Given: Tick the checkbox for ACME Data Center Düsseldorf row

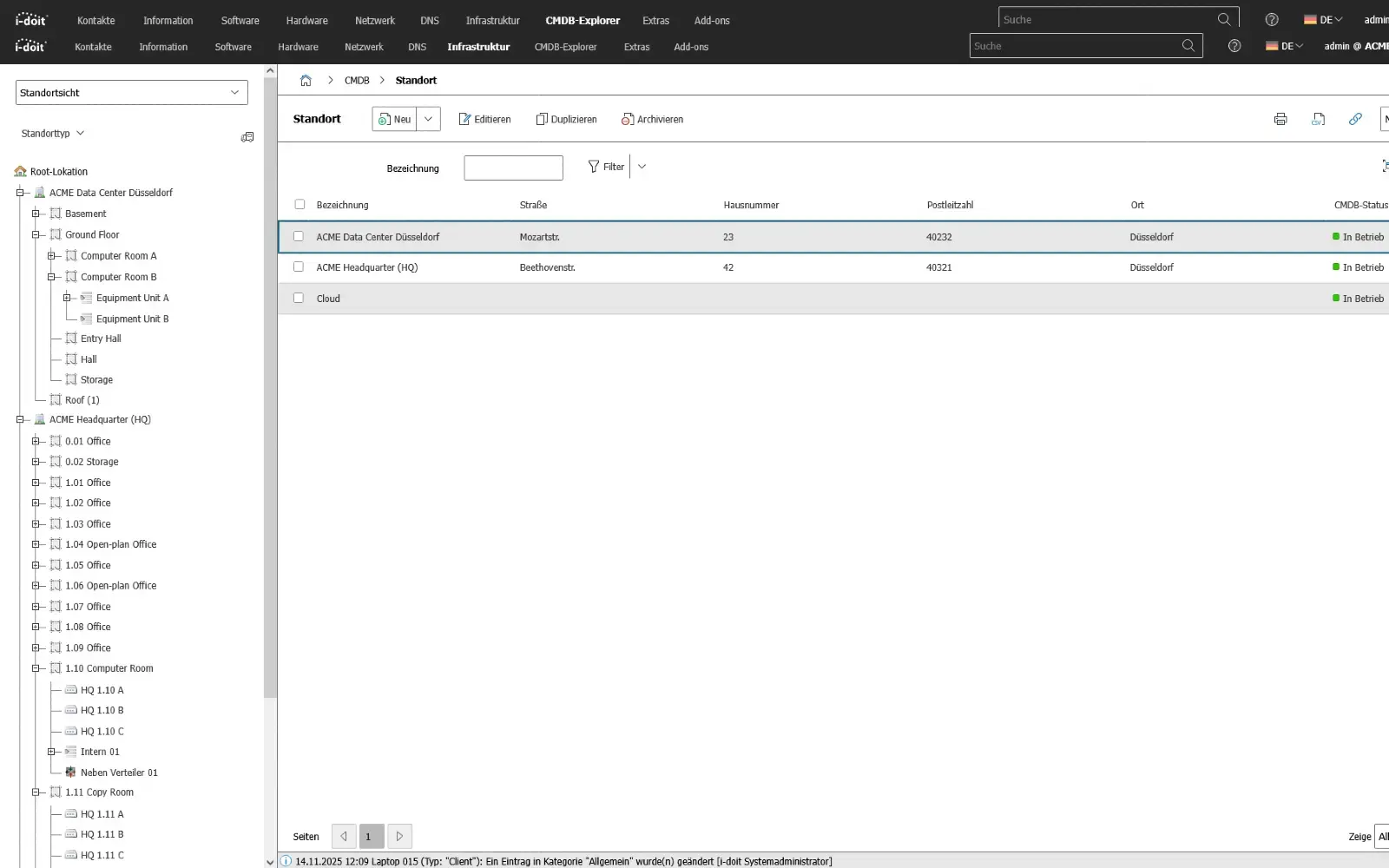Looking at the screenshot, I should click(299, 237).
